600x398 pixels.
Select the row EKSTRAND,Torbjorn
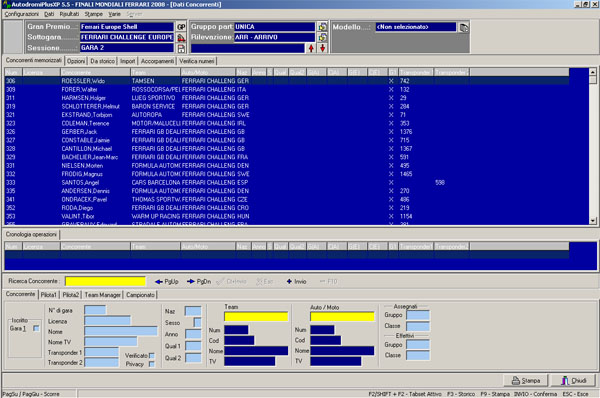click(x=287, y=115)
